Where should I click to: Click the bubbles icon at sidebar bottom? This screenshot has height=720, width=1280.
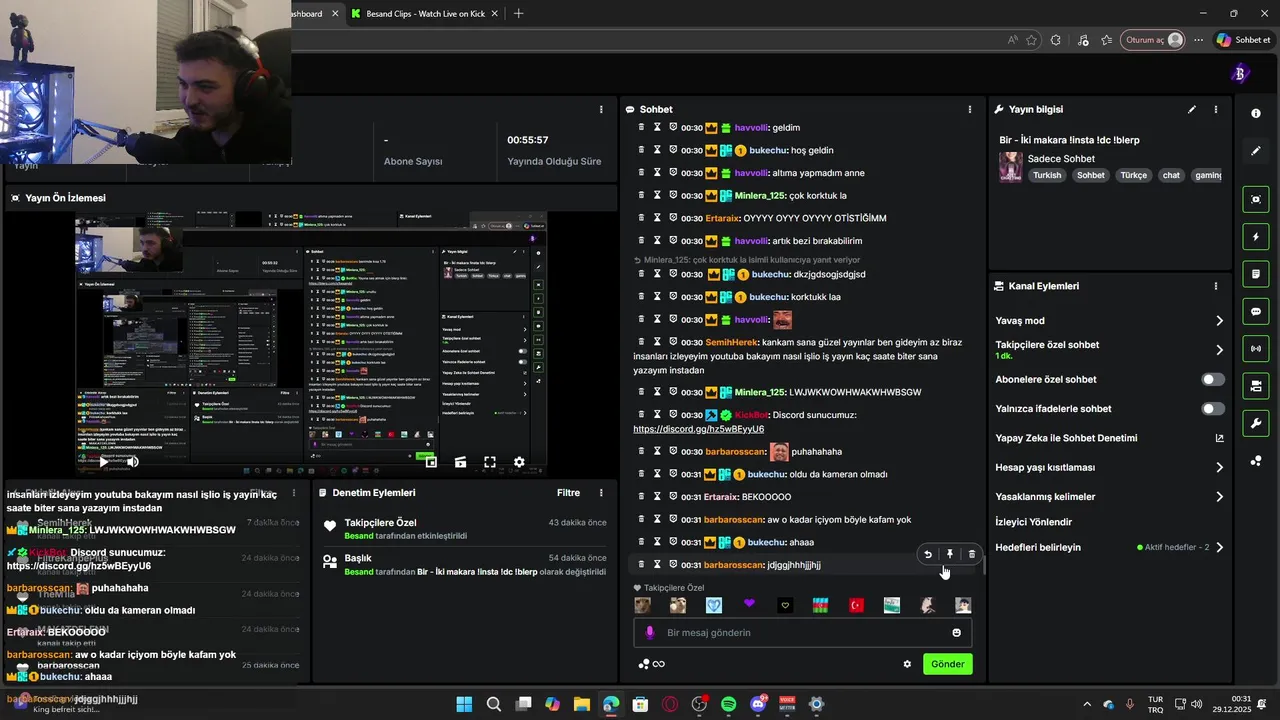tap(1256, 461)
